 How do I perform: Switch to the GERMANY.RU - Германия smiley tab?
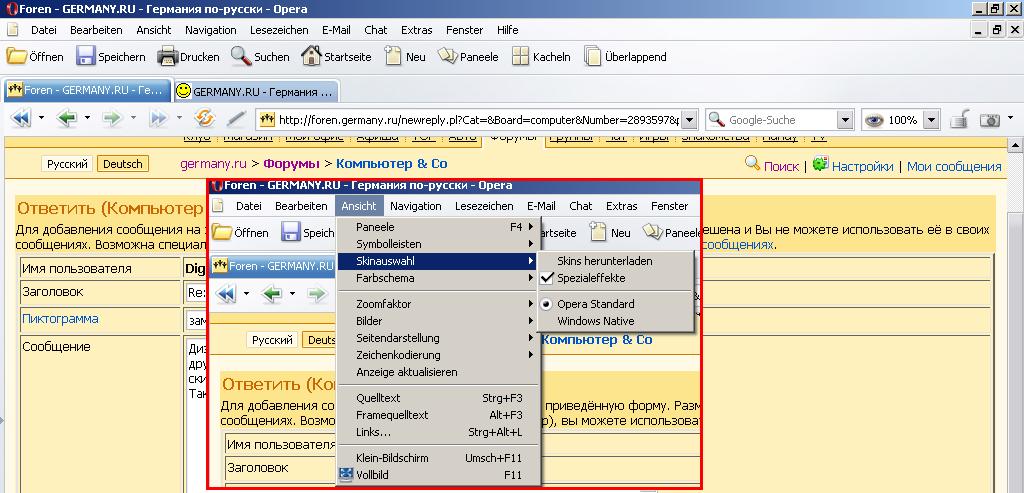click(x=256, y=91)
